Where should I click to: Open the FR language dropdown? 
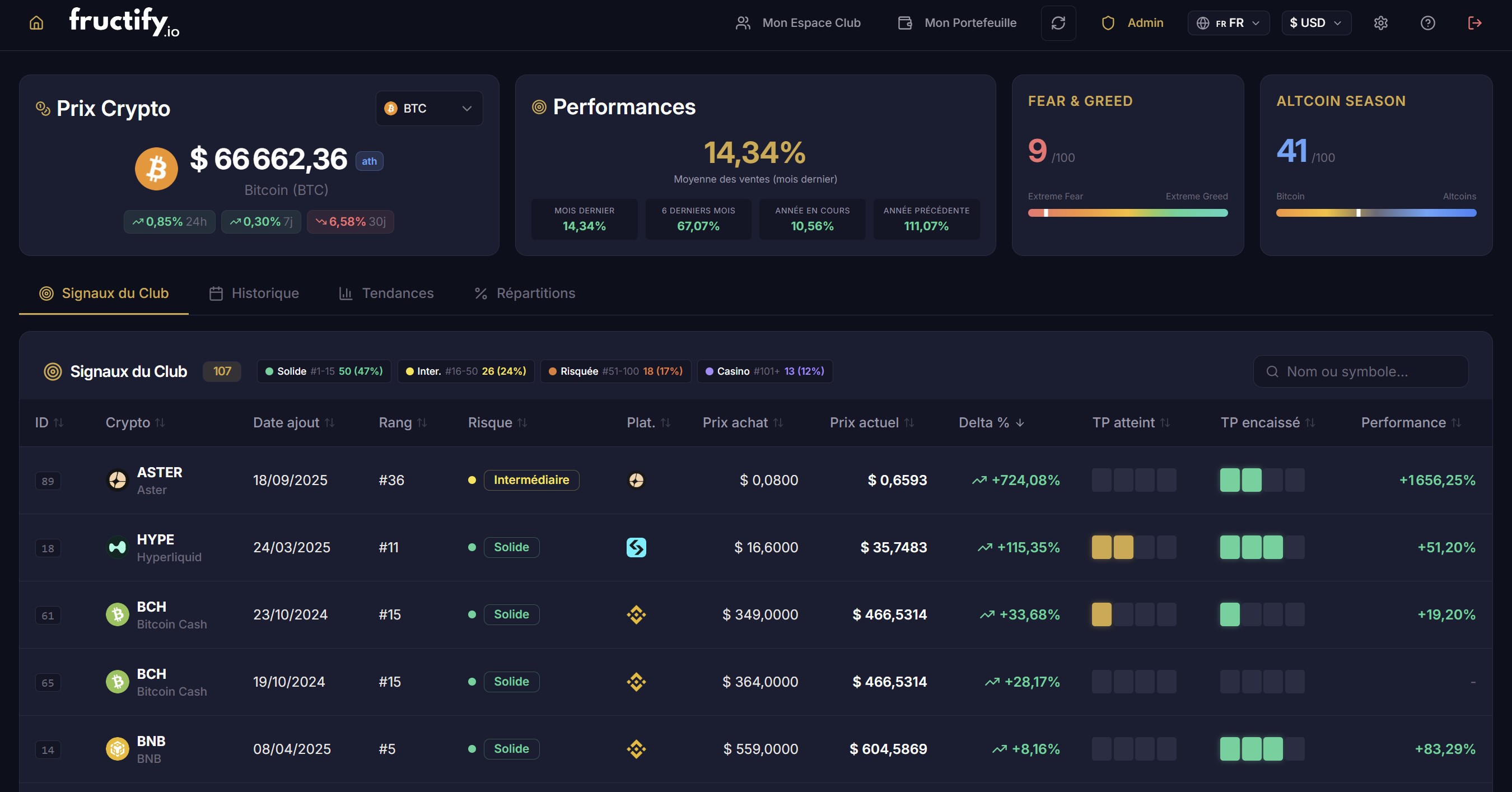(1228, 23)
